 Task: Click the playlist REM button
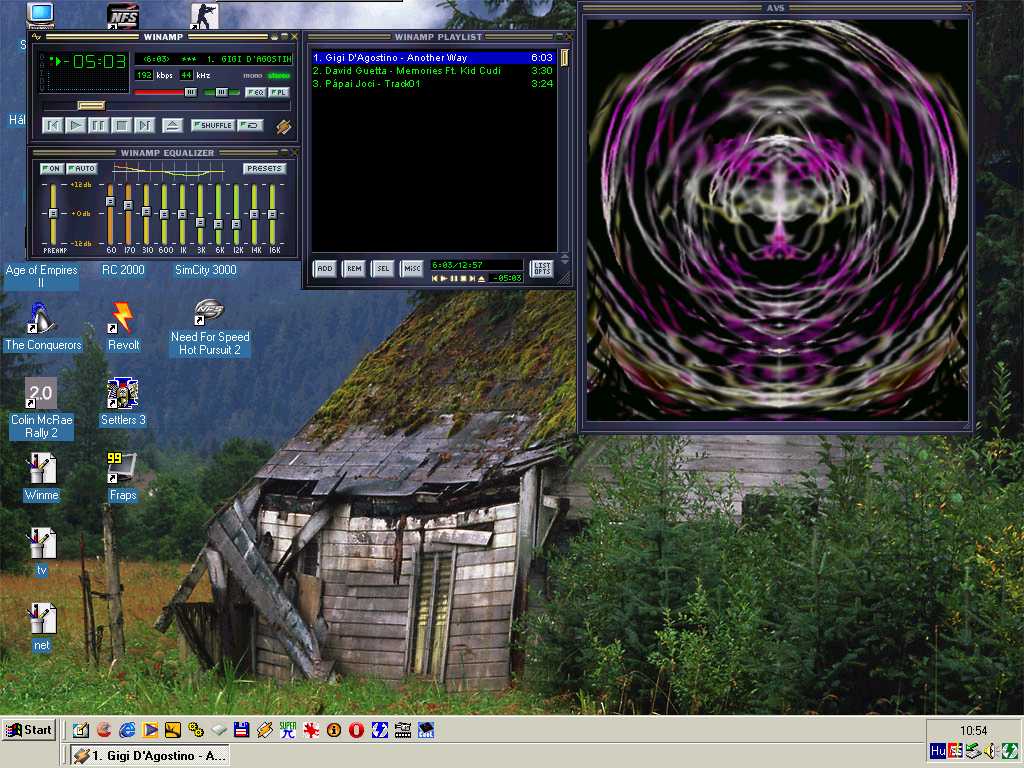354,268
